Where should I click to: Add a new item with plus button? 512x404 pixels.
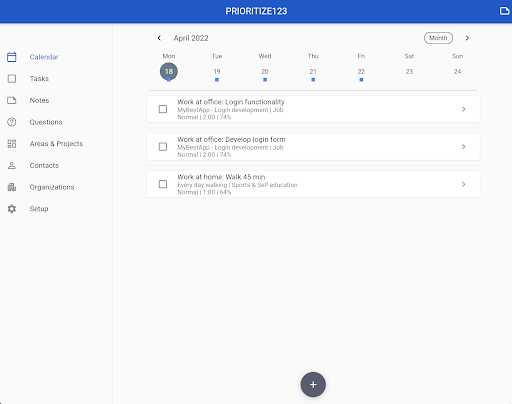[313, 384]
